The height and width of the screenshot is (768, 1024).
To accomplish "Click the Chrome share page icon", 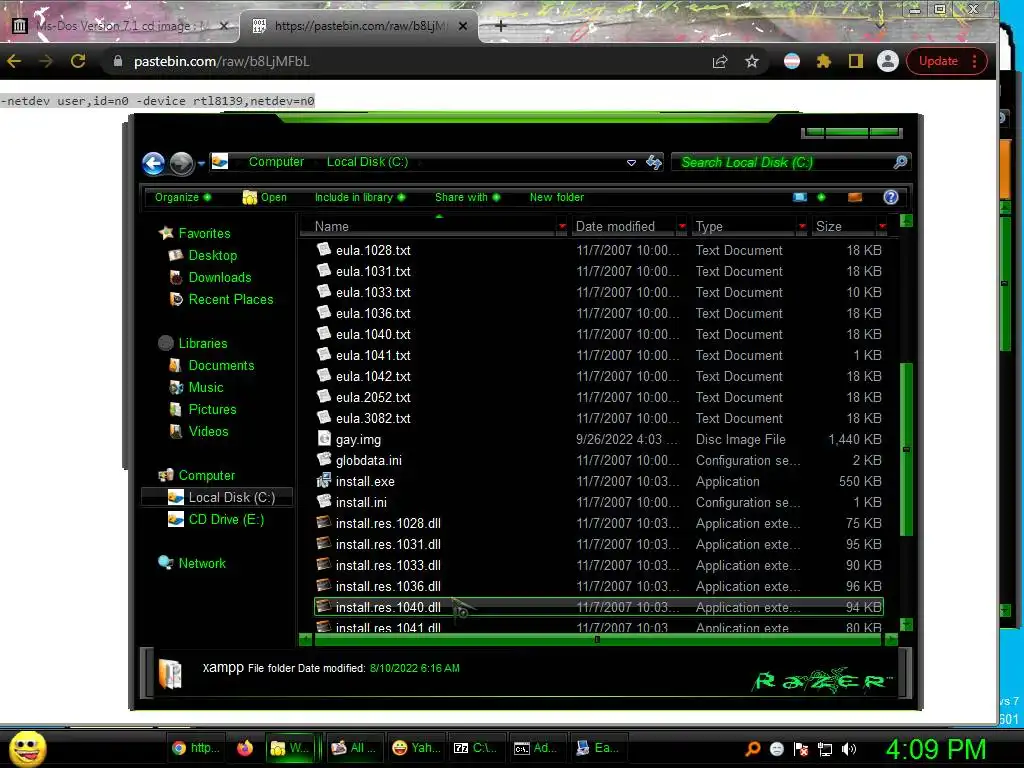I will coord(720,61).
